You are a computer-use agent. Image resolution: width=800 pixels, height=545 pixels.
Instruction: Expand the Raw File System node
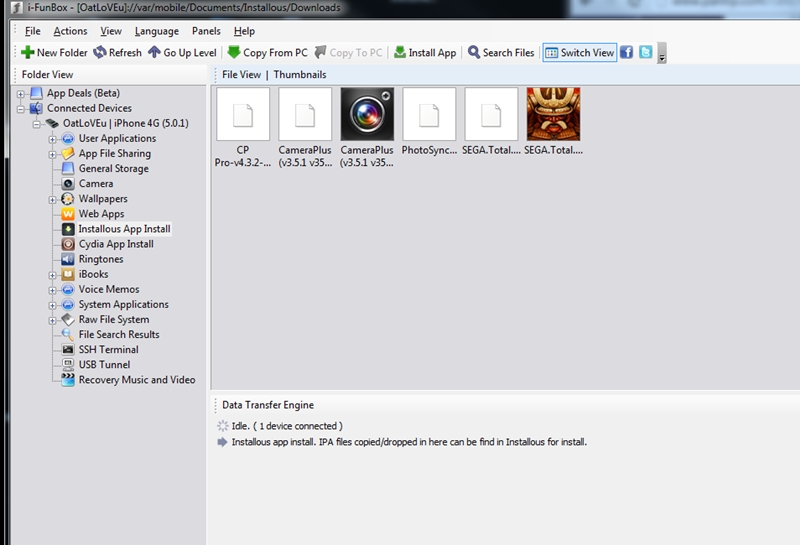click(53, 320)
